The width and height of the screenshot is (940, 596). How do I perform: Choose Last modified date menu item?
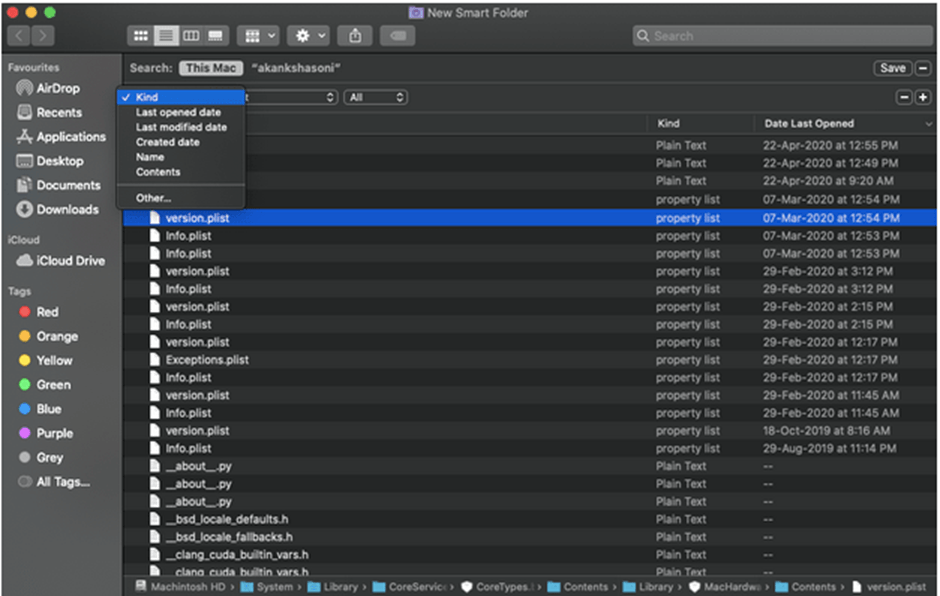pyautogui.click(x=180, y=127)
